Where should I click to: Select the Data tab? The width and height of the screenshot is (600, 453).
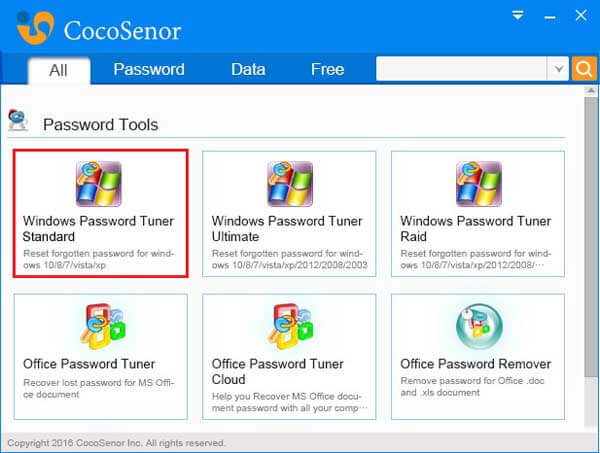click(x=248, y=69)
